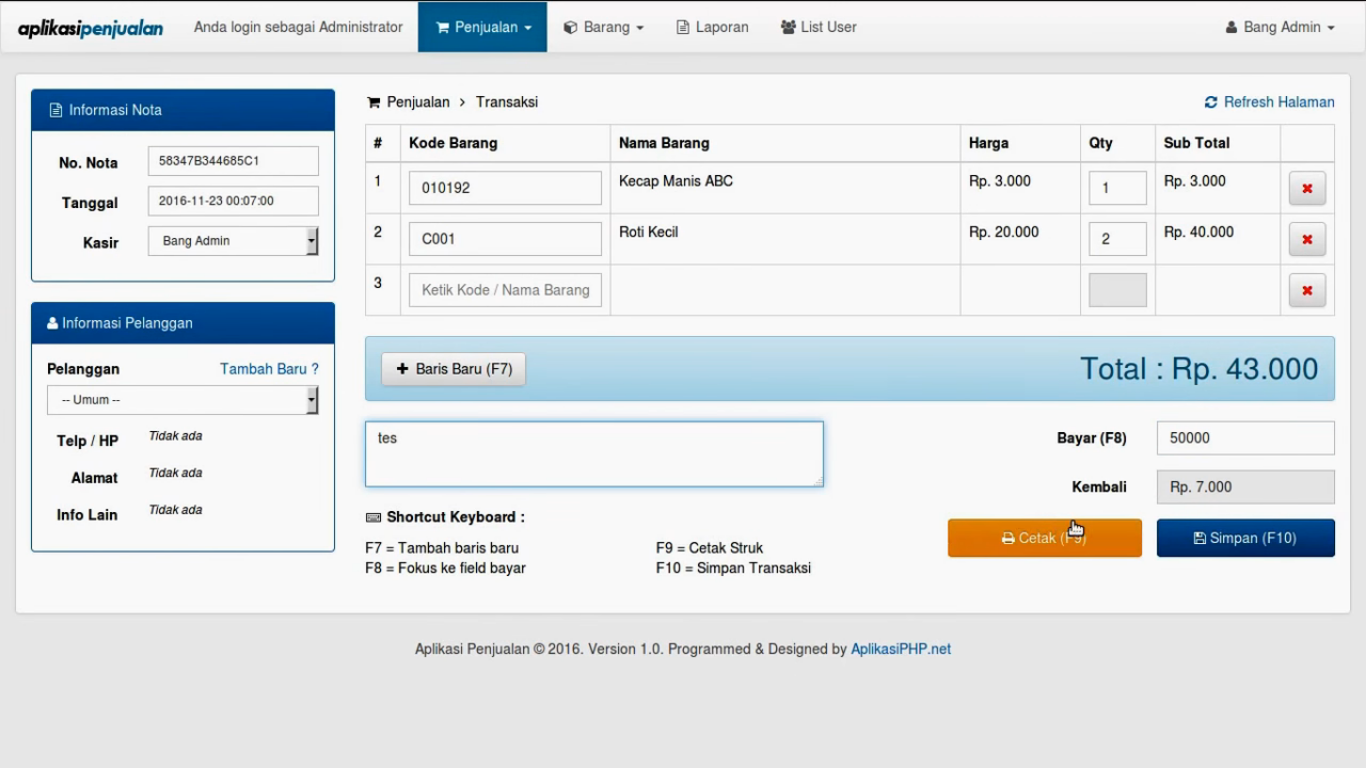Click the Baris Baru (F7) button

pos(454,369)
